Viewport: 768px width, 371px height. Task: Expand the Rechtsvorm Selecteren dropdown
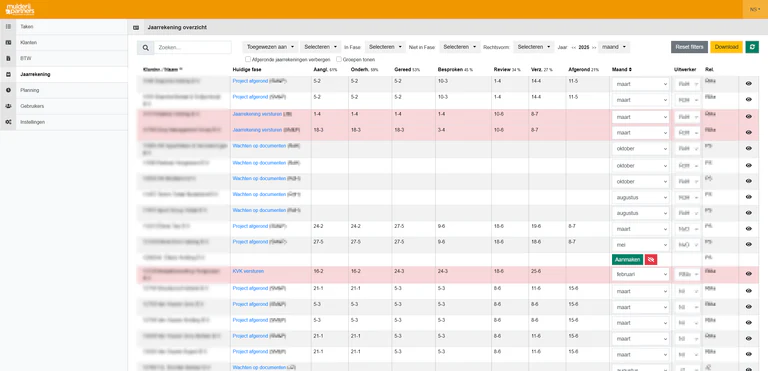point(533,47)
